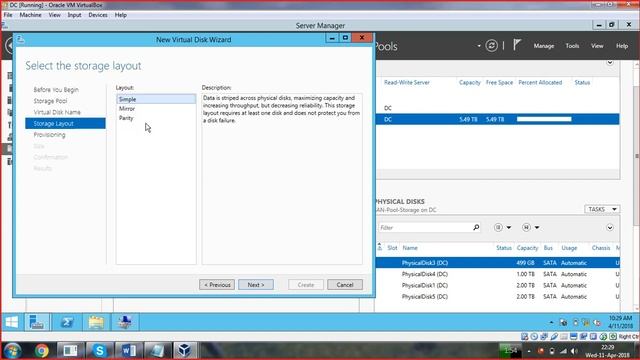
Task: Click Server Manager refresh icon
Action: pos(491,46)
